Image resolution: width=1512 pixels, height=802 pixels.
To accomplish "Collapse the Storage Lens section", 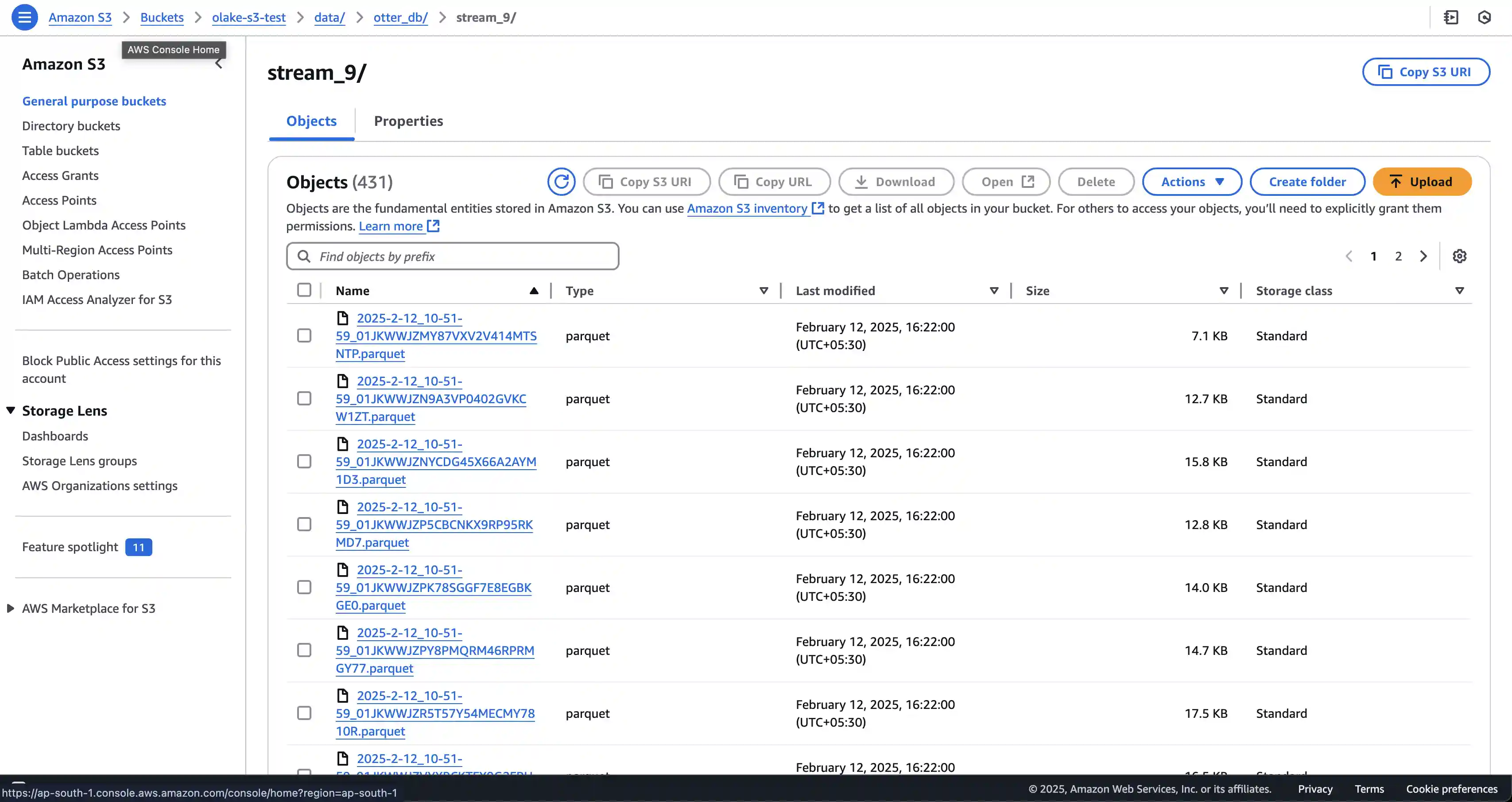I will [11, 410].
